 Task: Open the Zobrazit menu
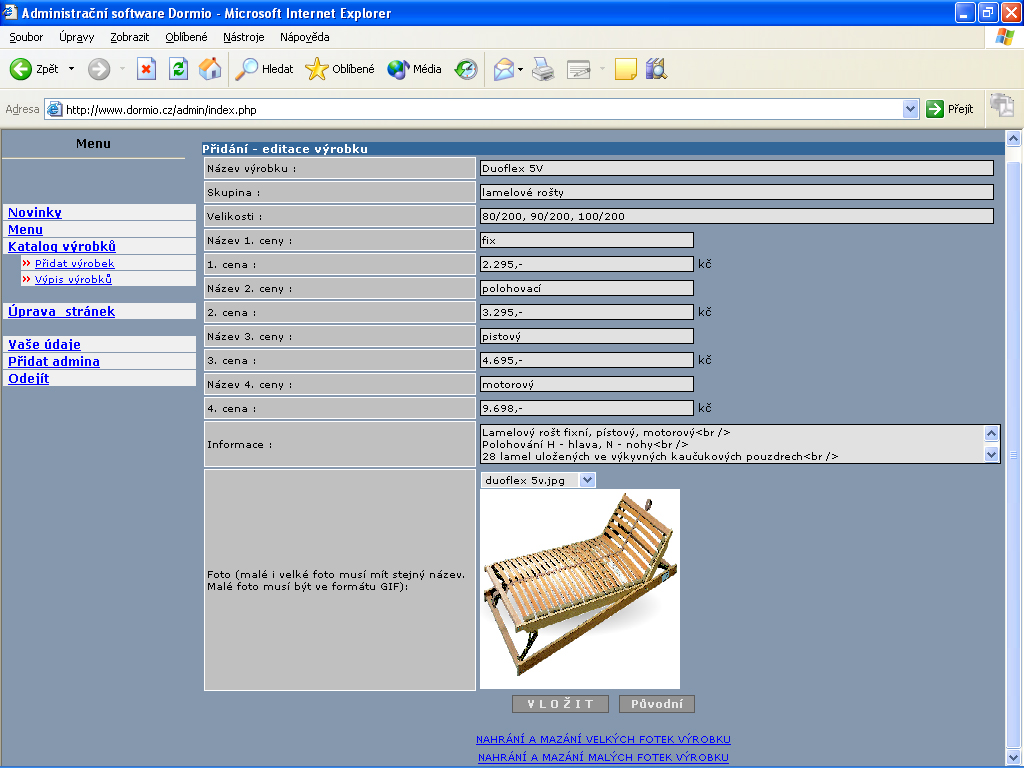click(x=130, y=37)
